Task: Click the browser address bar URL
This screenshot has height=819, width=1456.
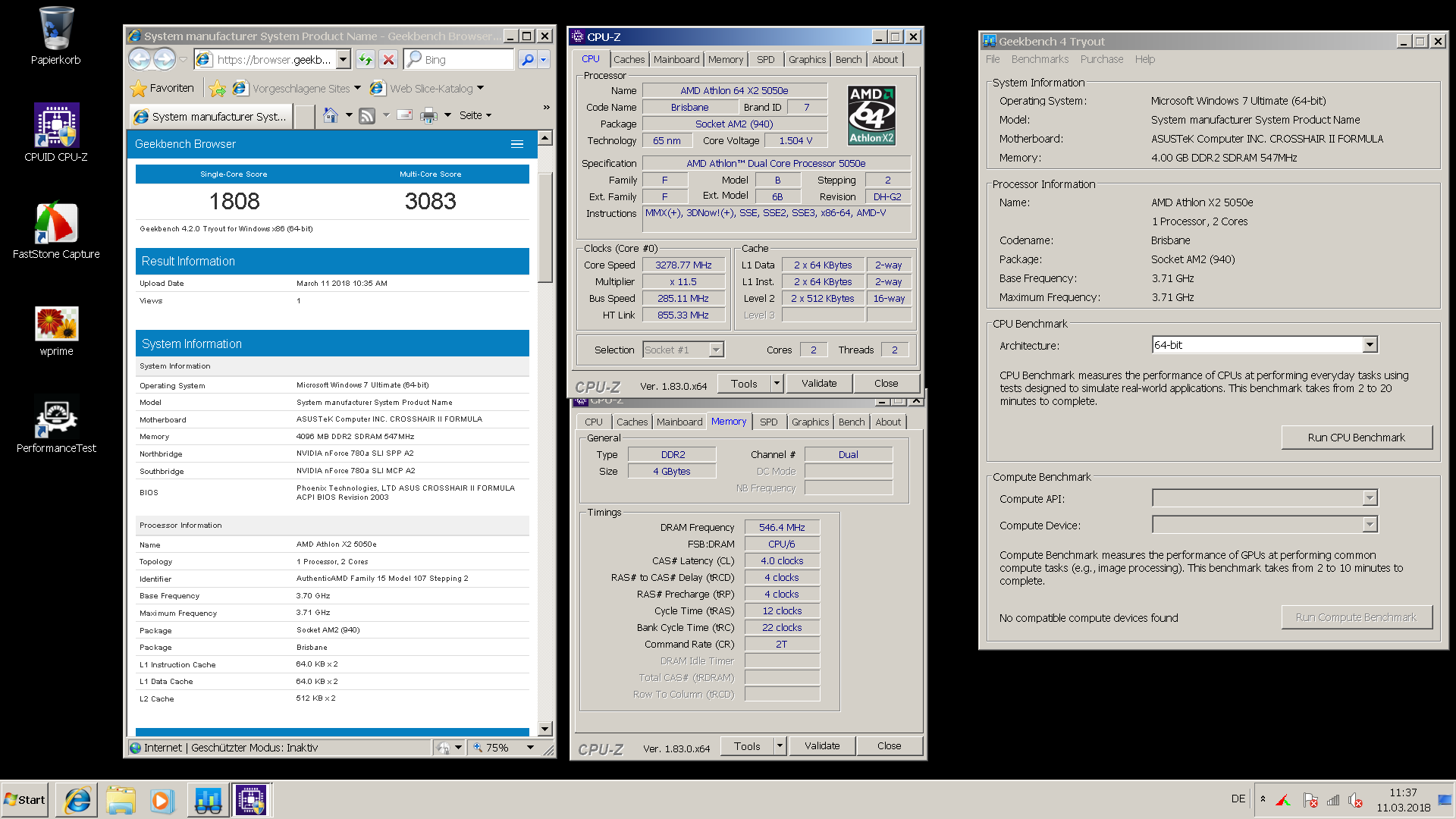Action: pyautogui.click(x=273, y=59)
